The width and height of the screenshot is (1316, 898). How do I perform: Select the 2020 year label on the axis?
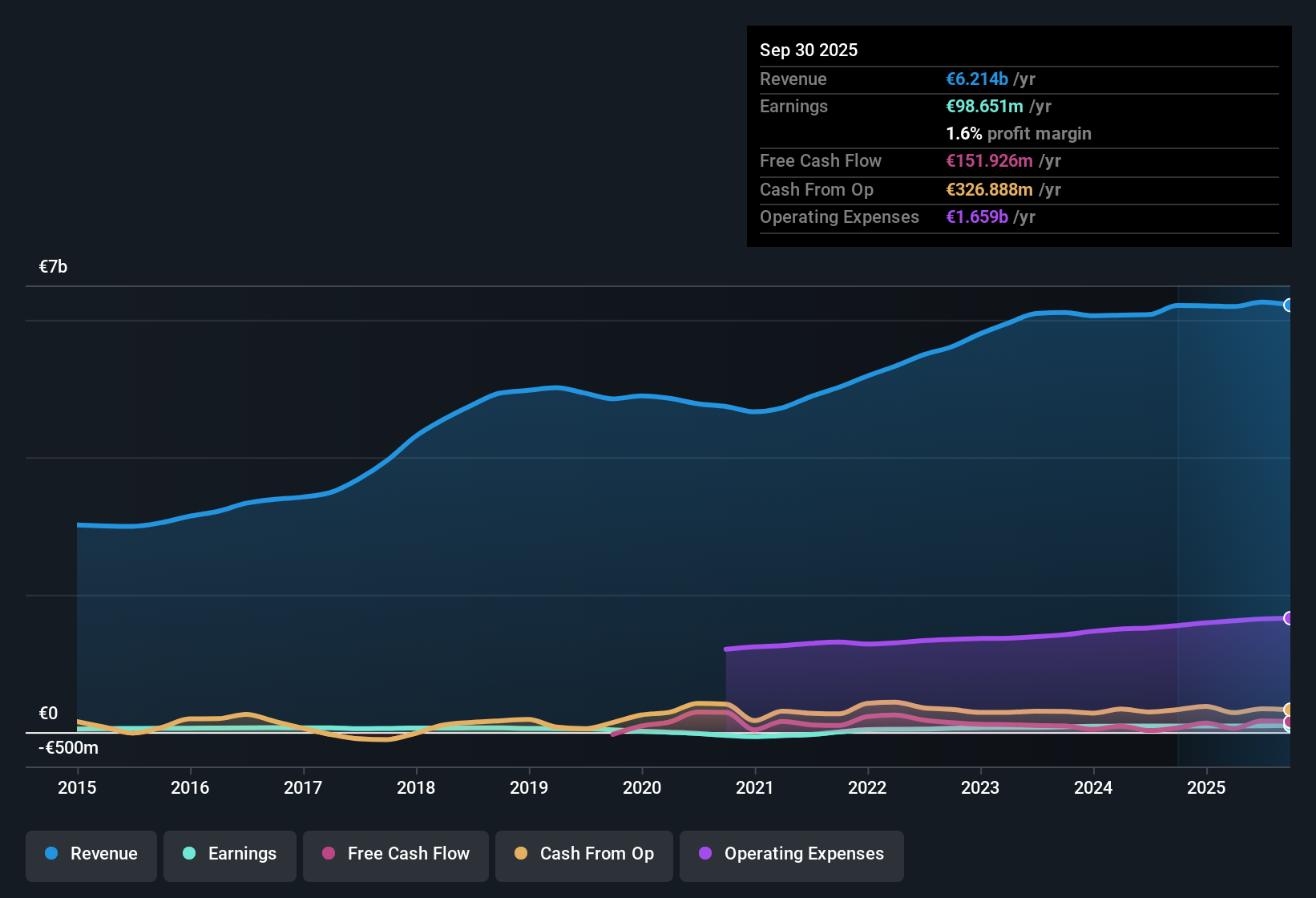pos(642,788)
